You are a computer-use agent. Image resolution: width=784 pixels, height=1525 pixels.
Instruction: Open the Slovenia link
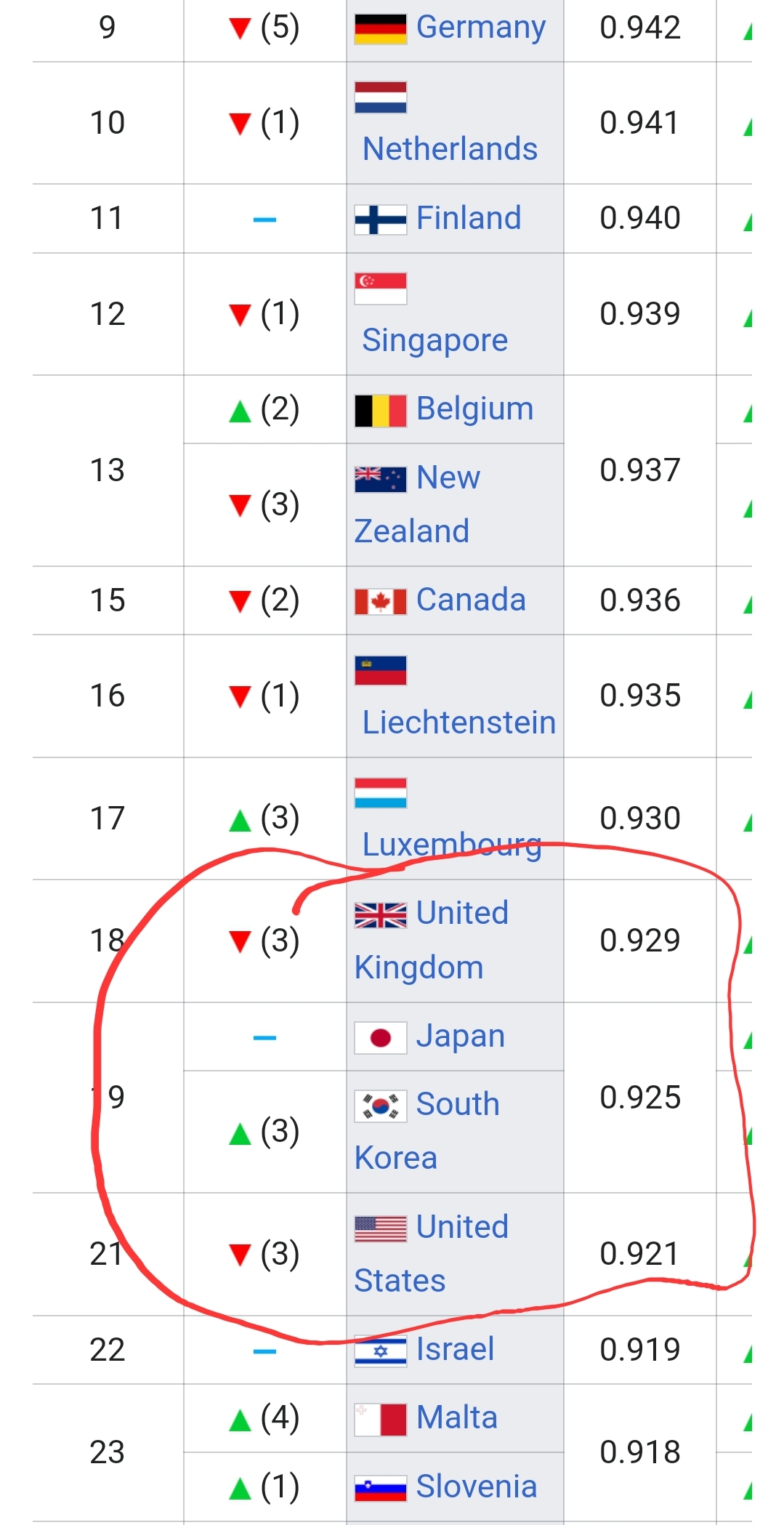click(x=476, y=1486)
